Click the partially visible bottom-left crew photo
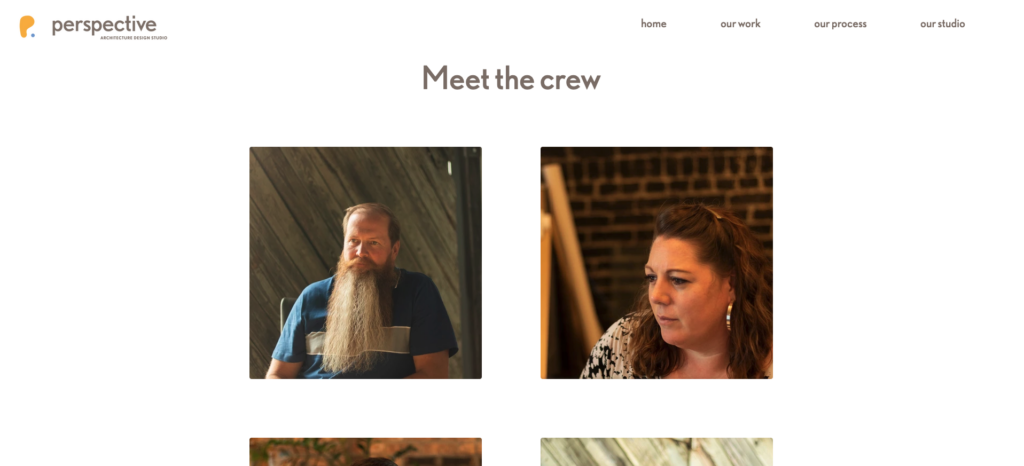This screenshot has height=466, width=1024. tap(366, 452)
